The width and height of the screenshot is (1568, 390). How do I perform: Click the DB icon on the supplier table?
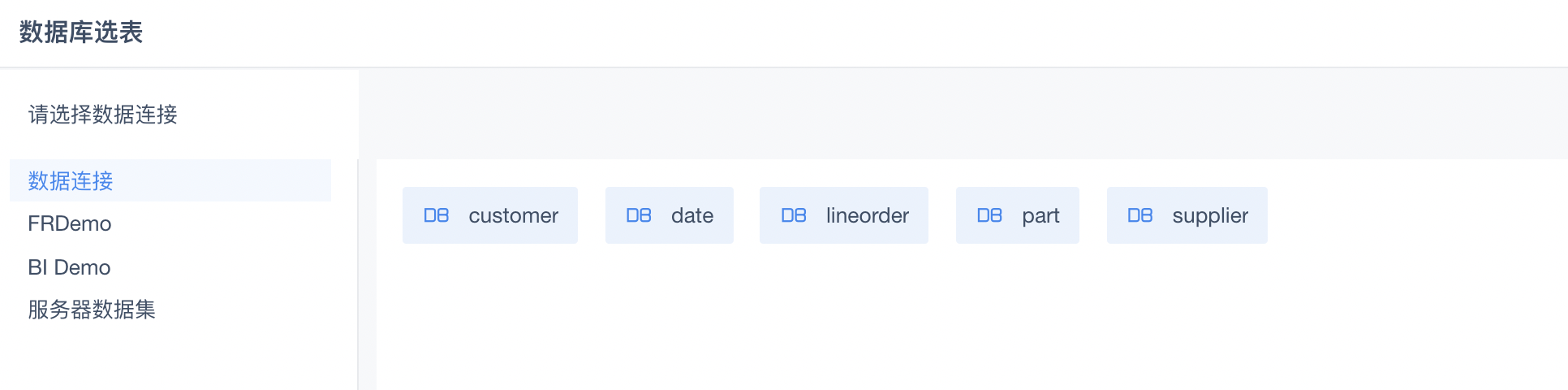coord(1140,215)
